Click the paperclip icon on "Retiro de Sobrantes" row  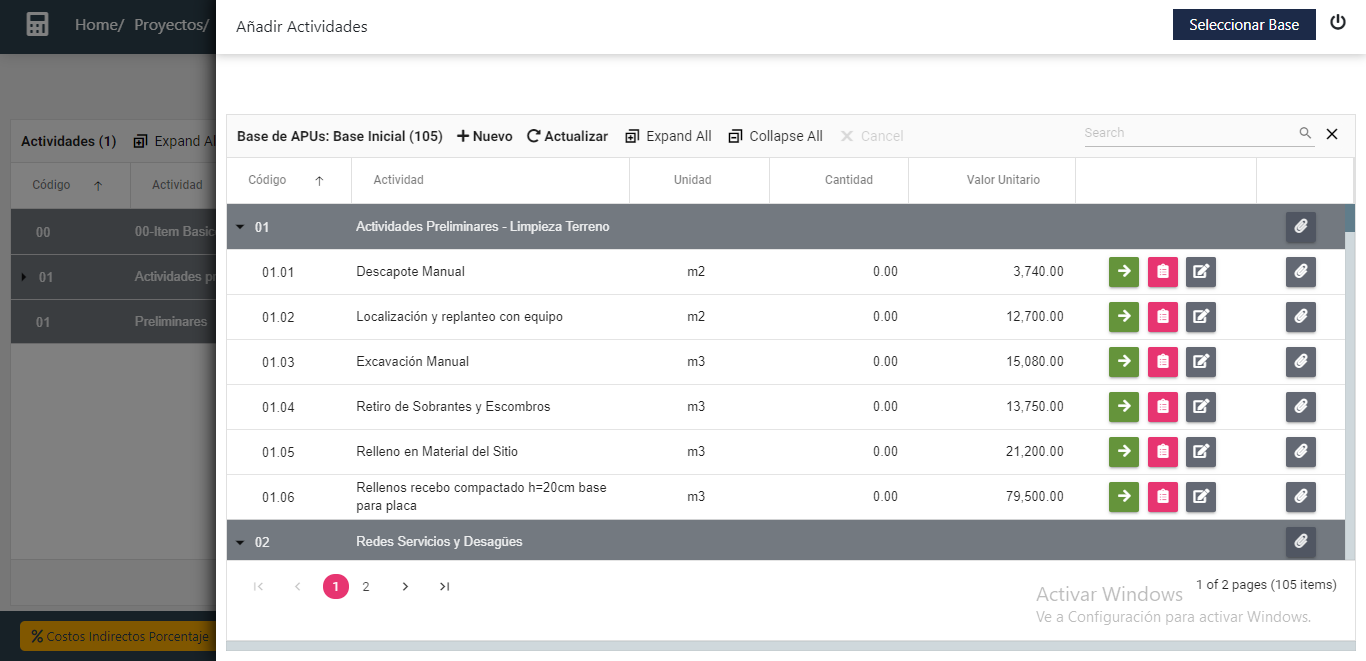1300,407
